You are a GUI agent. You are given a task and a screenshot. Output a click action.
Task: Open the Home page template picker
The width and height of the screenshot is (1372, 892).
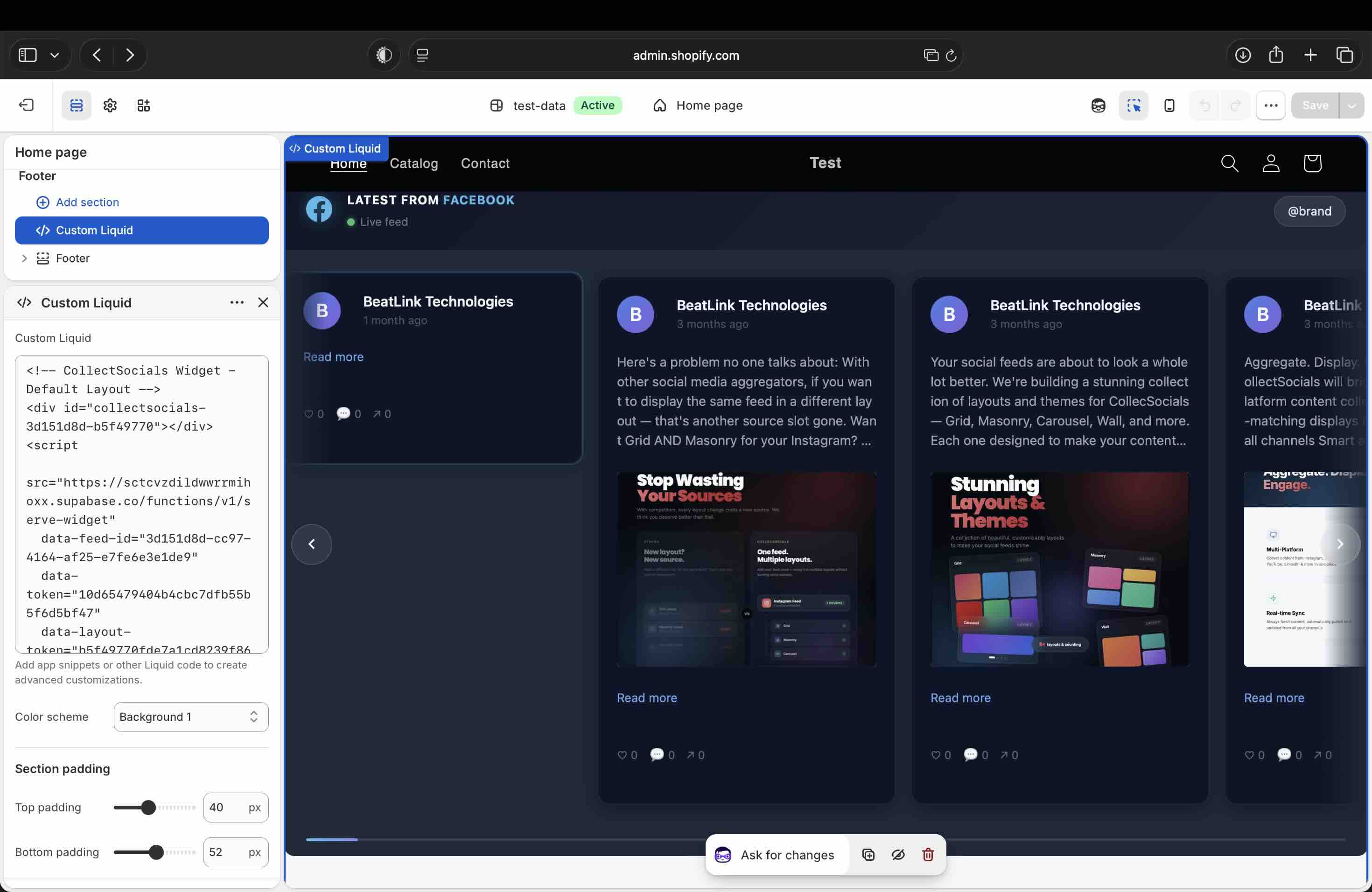click(x=698, y=105)
